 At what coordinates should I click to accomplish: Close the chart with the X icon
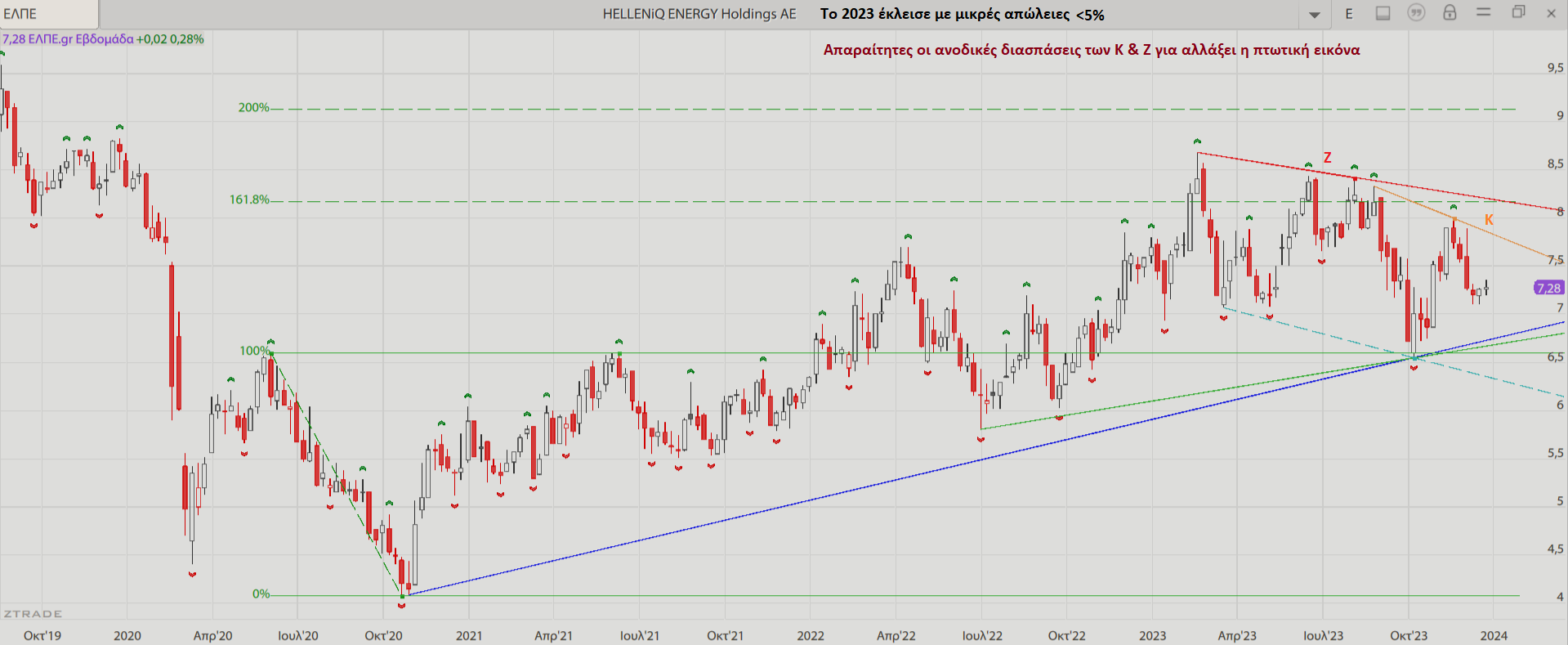pyautogui.click(x=1551, y=13)
